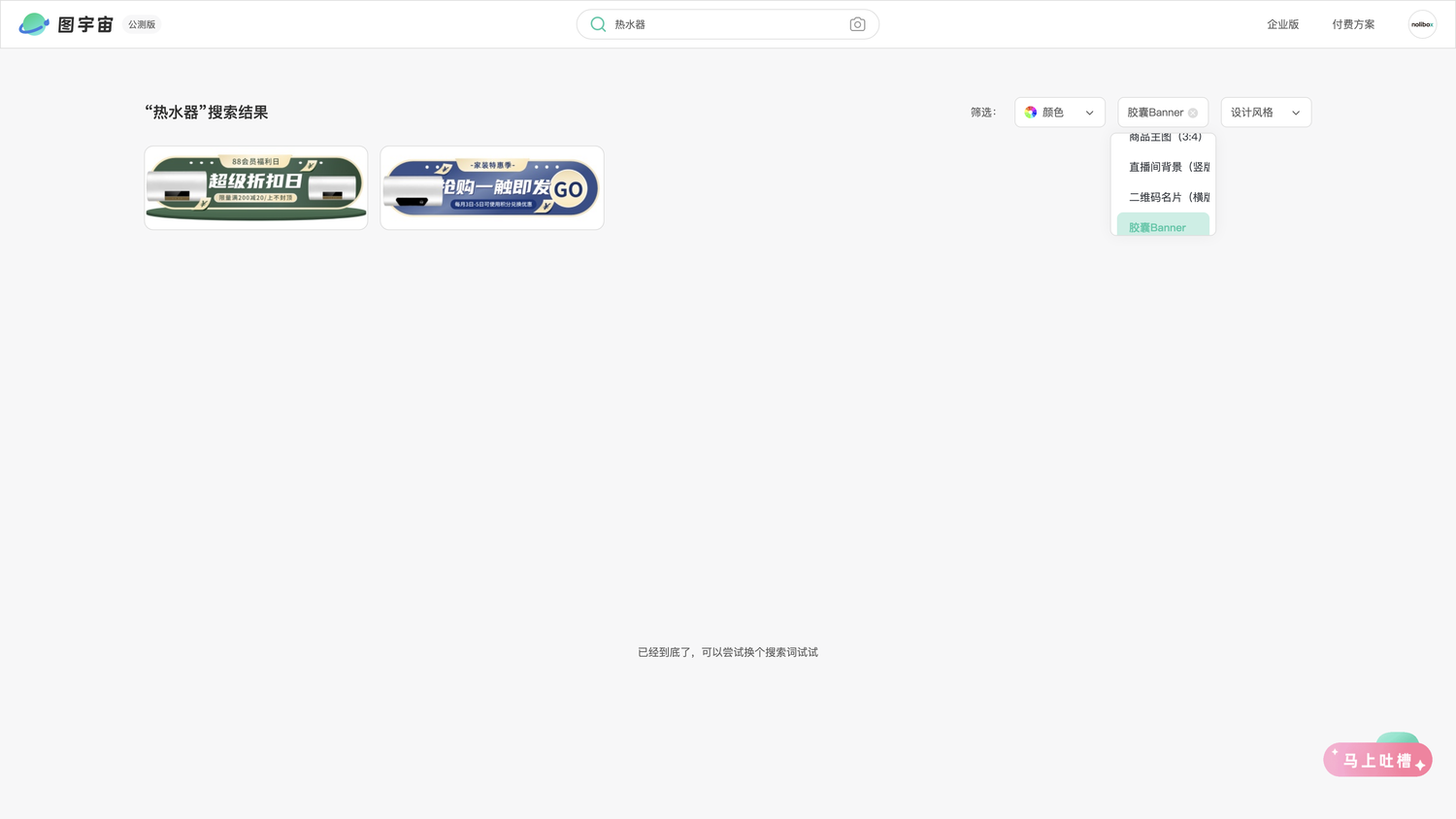The image size is (1456, 819).
Task: Clear the 胶囊Banner filter with x icon
Action: 1193,113
